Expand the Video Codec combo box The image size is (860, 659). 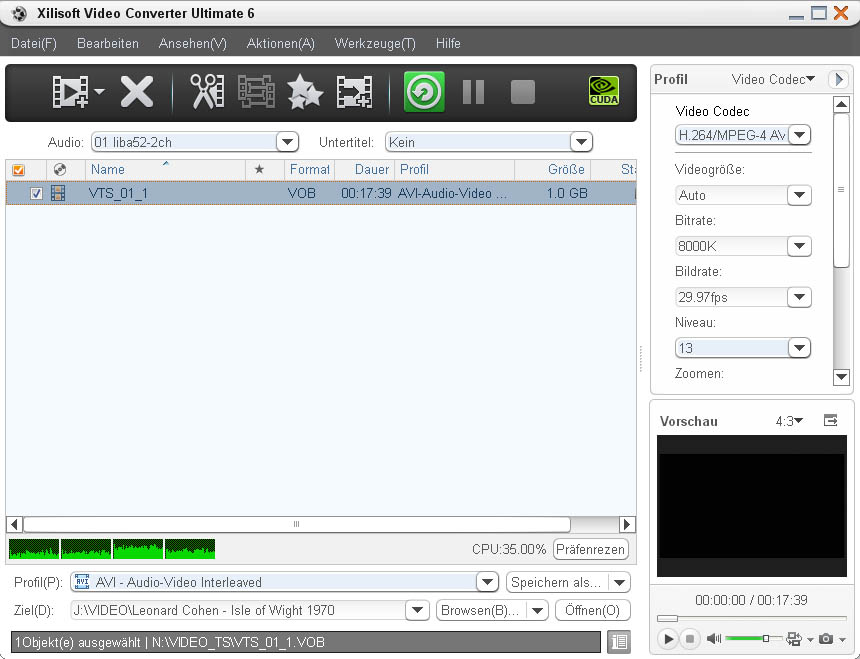pyautogui.click(x=800, y=134)
